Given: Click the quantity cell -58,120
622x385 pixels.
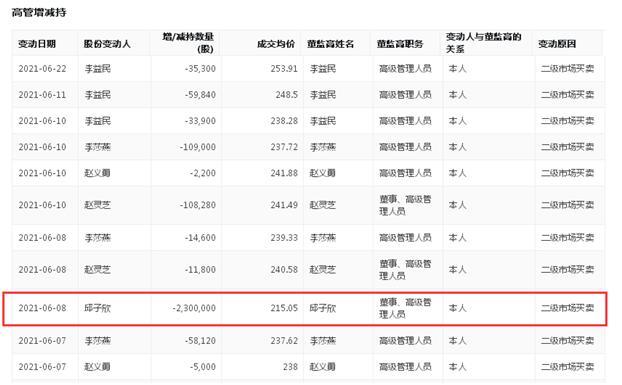Looking at the screenshot, I should pyautogui.click(x=200, y=341).
